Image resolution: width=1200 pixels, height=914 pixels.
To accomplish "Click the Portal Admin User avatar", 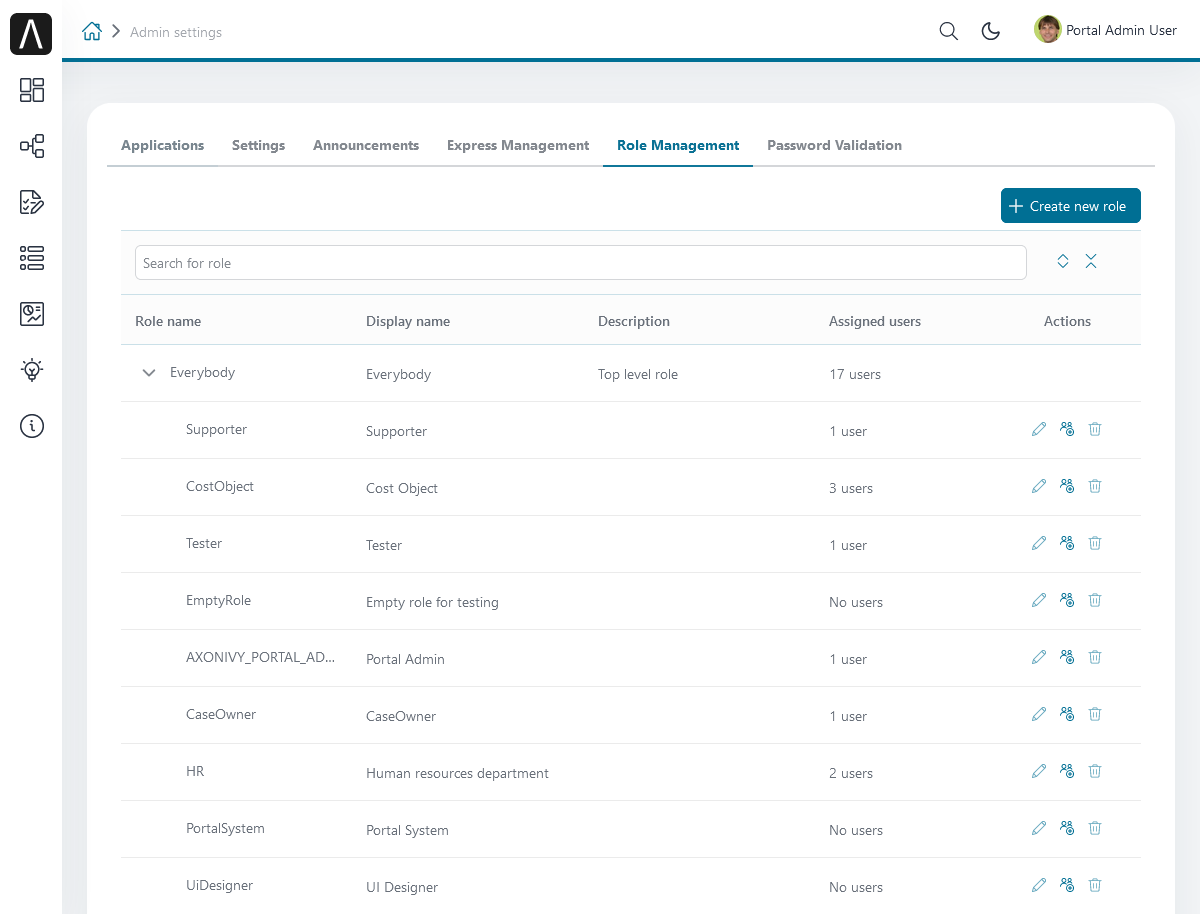I will click(x=1047, y=29).
